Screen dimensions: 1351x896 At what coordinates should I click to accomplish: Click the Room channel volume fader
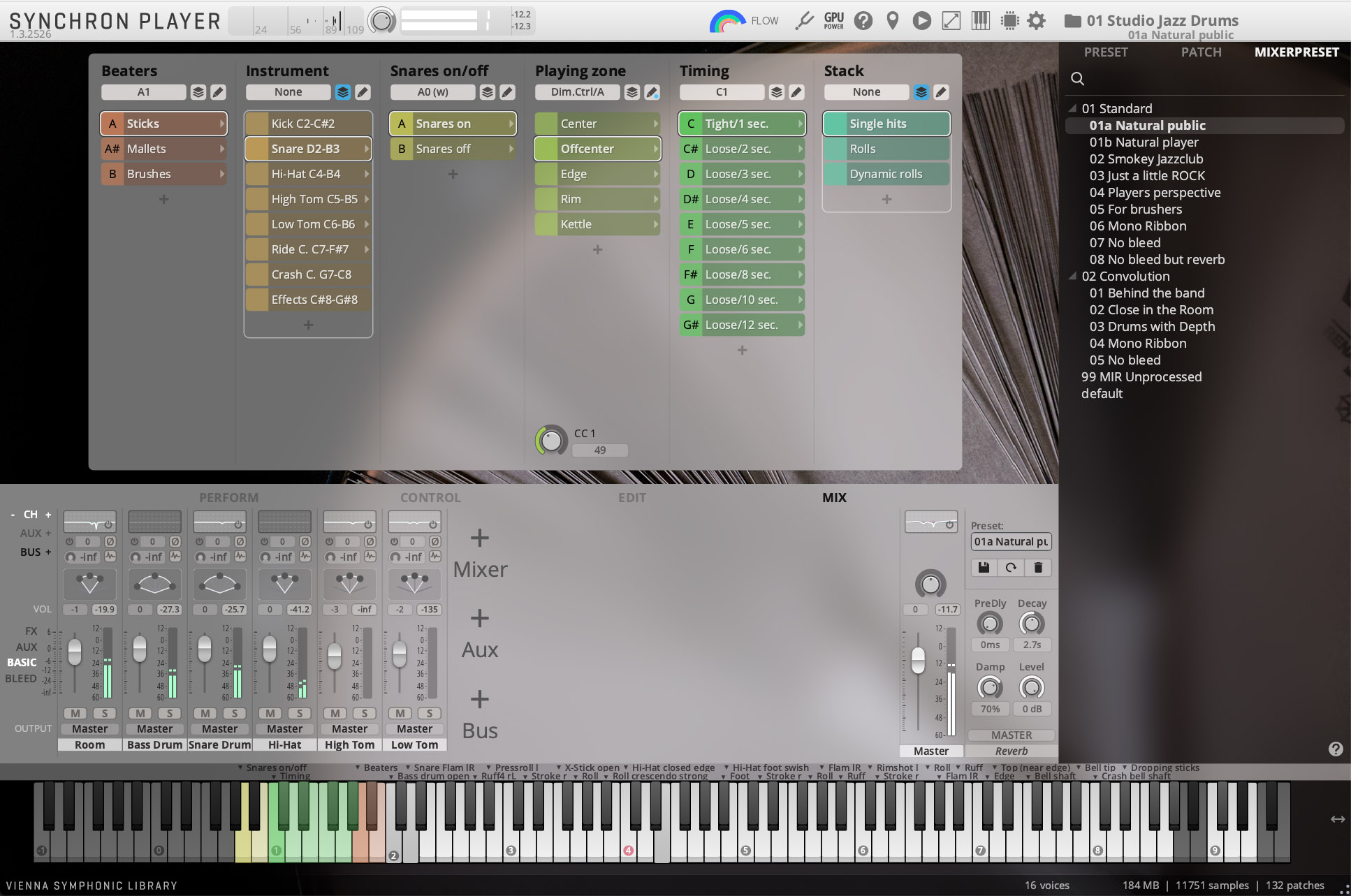tap(75, 652)
